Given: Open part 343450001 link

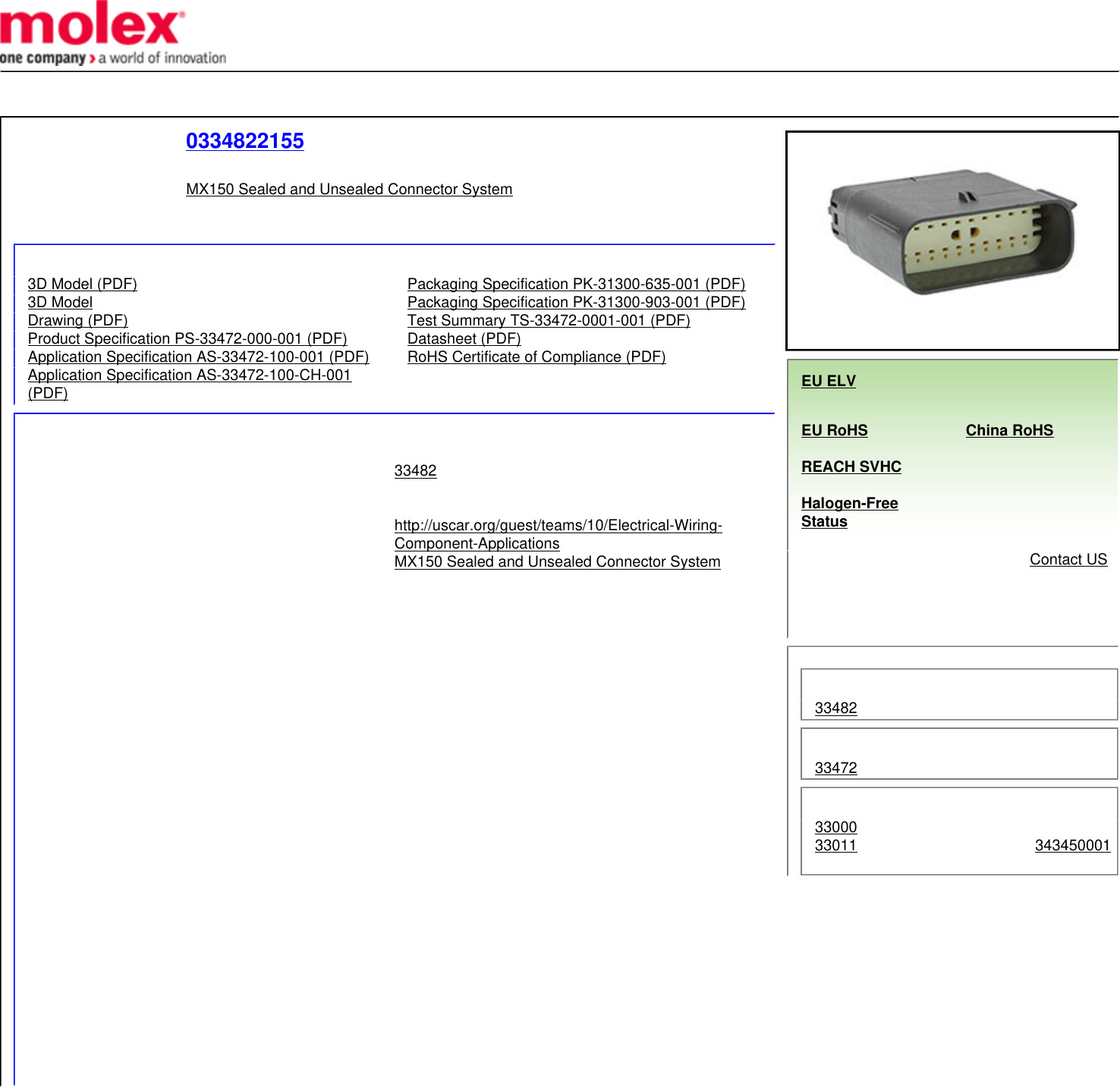Looking at the screenshot, I should click(x=1071, y=845).
